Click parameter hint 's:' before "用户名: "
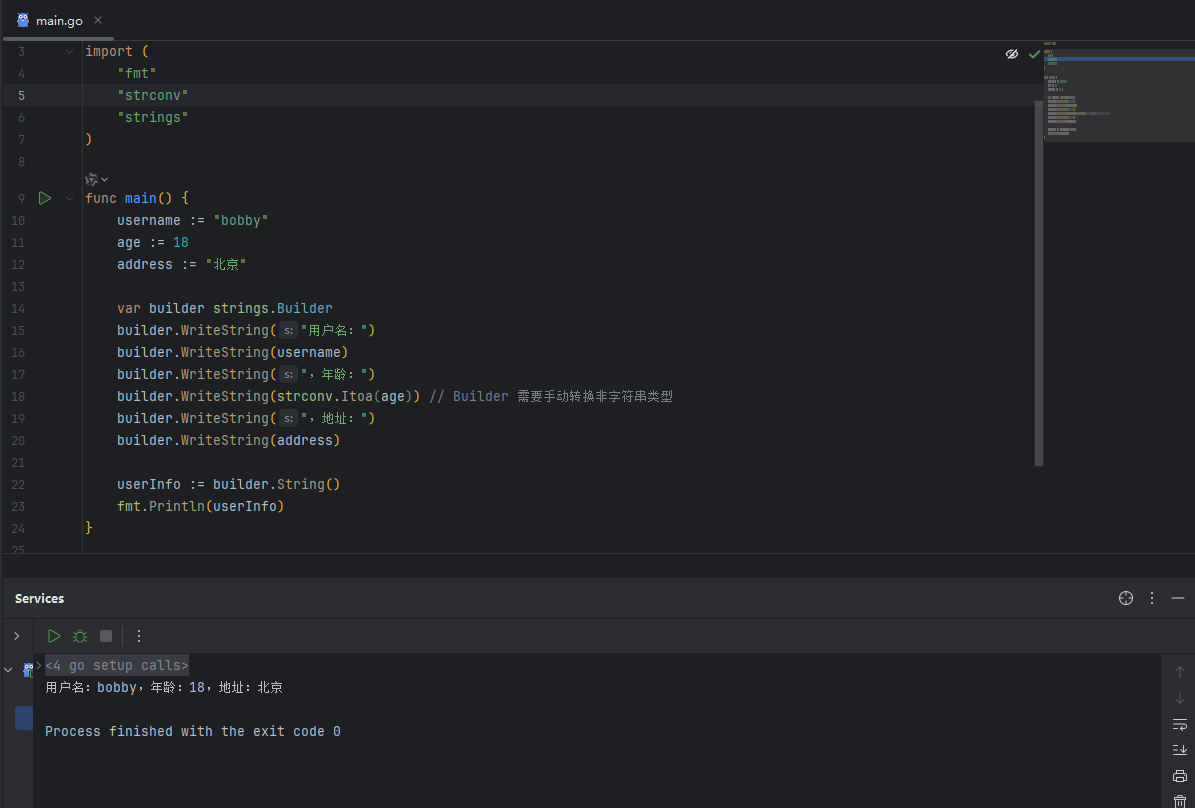This screenshot has height=808, width=1195. (288, 331)
